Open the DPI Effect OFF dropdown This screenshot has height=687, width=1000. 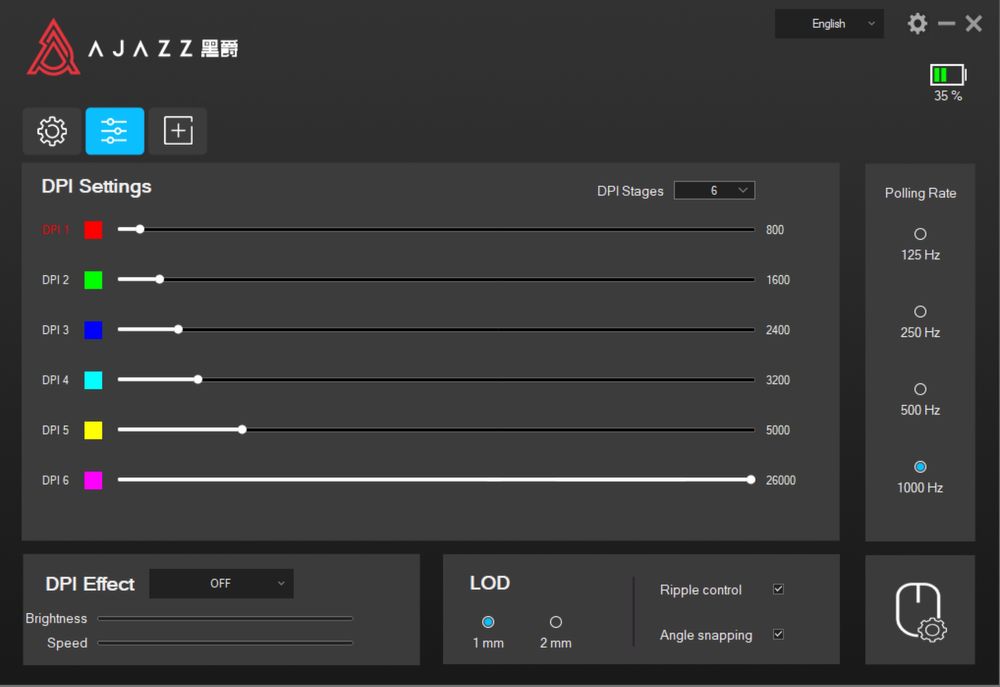(x=221, y=583)
